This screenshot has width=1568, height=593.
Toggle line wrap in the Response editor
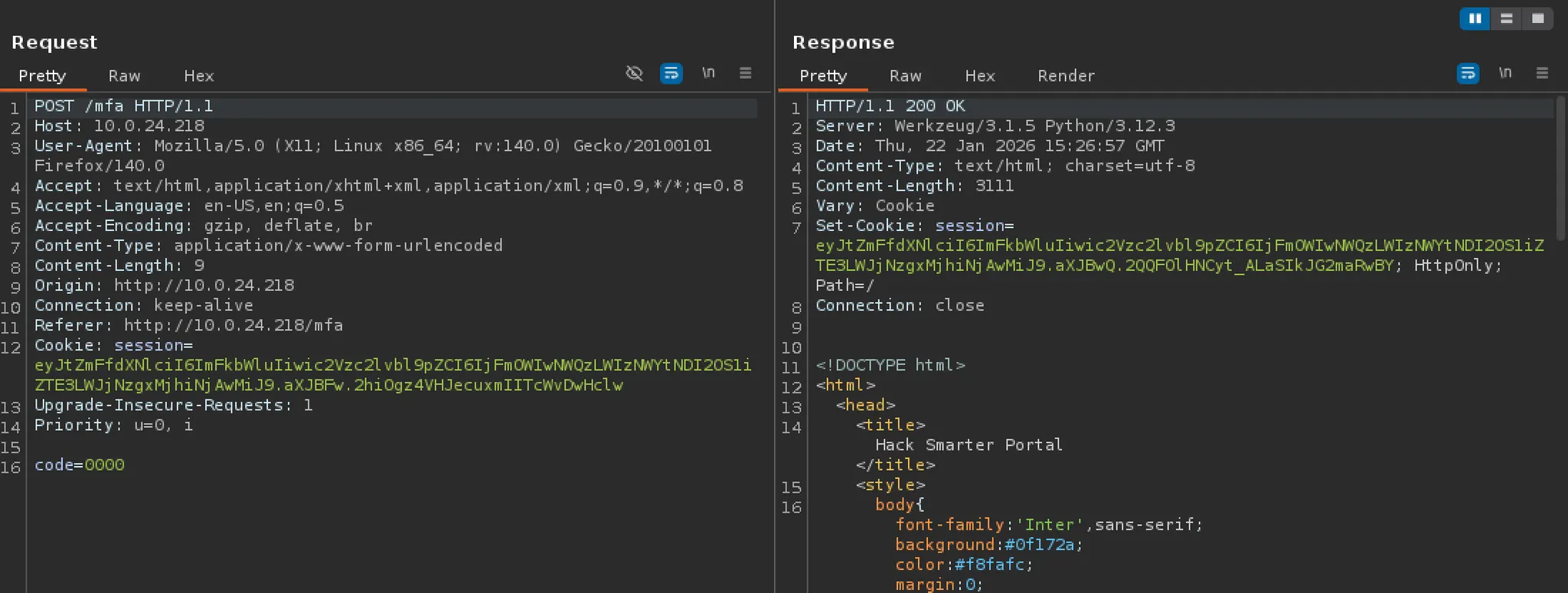pos(1468,73)
